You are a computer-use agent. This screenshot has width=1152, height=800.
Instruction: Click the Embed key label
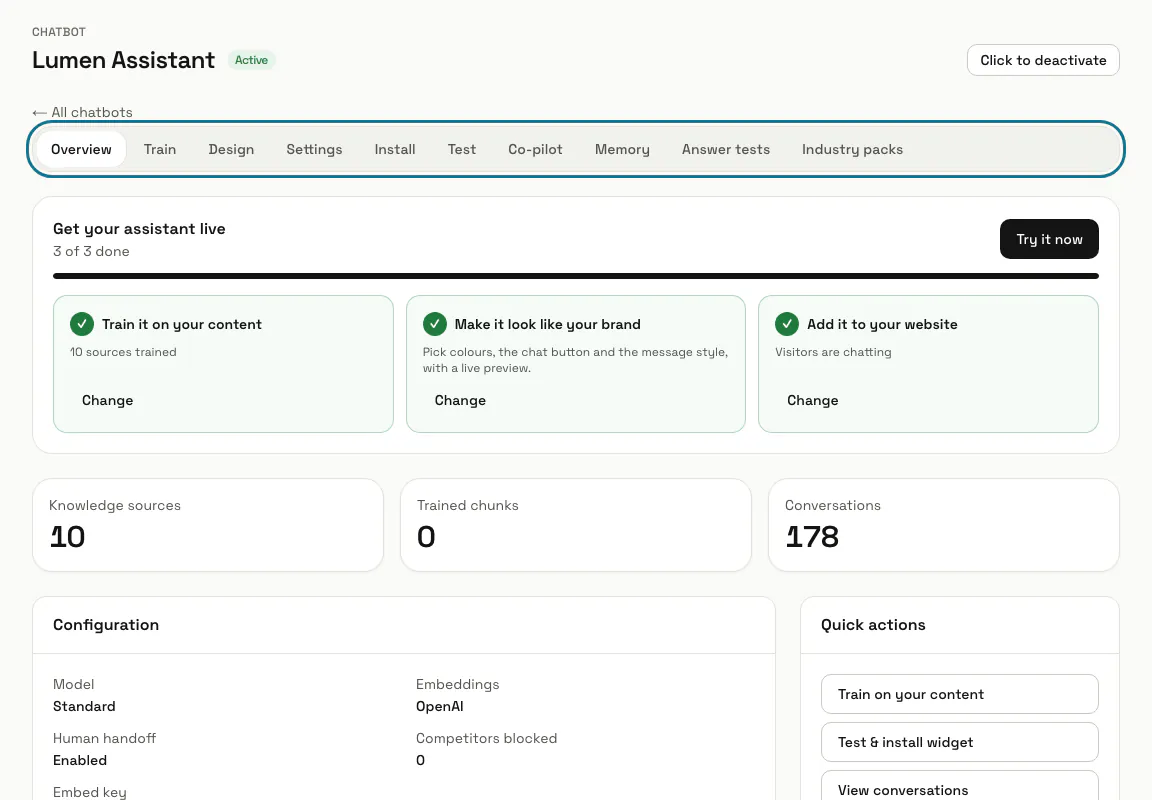click(x=90, y=792)
